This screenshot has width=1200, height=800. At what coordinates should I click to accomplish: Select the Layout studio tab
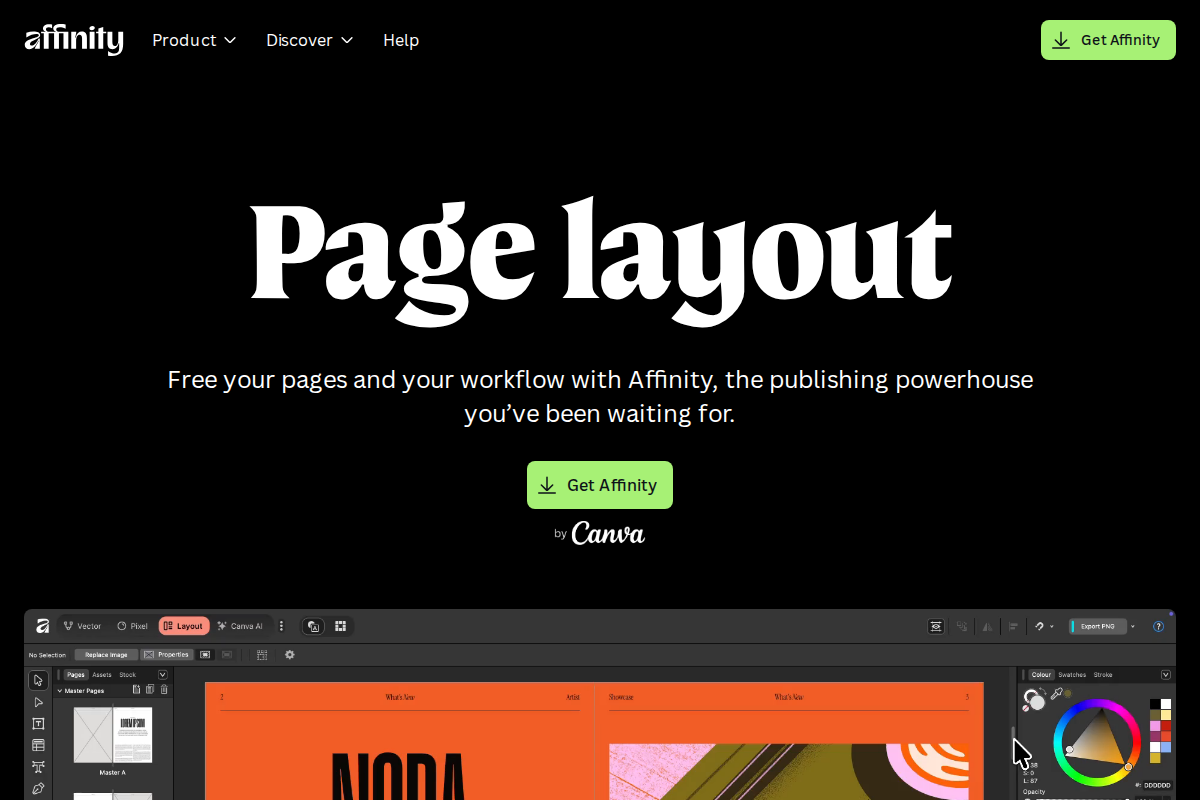(x=184, y=626)
